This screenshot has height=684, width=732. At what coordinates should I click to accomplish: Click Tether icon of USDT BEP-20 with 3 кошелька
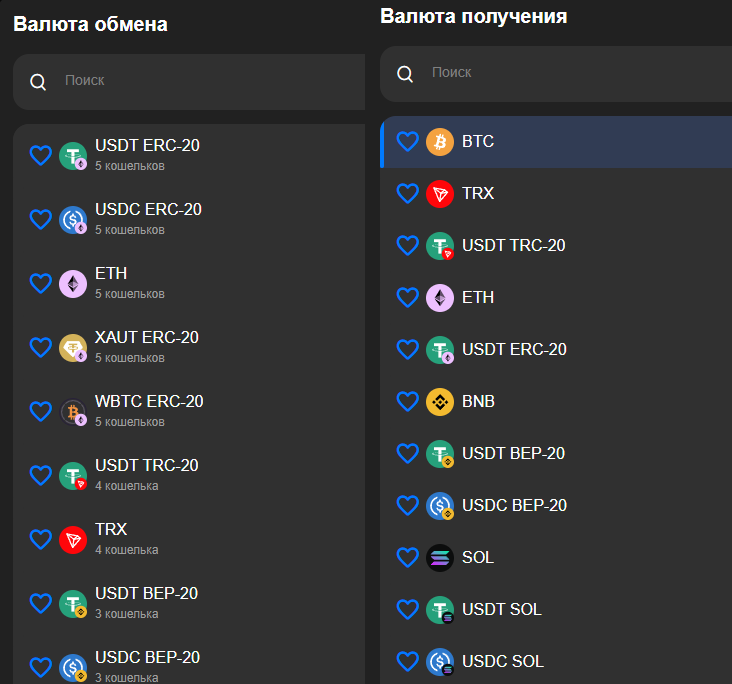click(73, 604)
